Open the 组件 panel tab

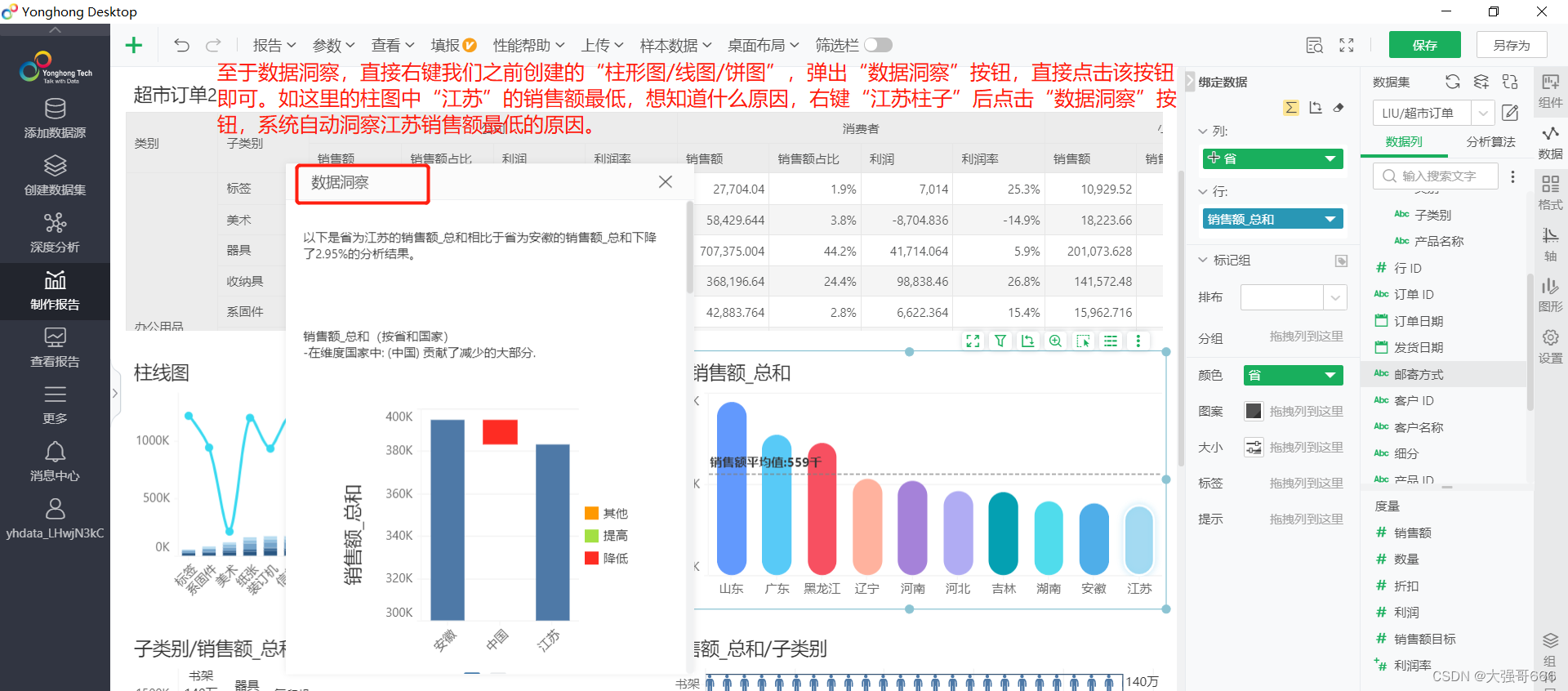pos(1550,91)
